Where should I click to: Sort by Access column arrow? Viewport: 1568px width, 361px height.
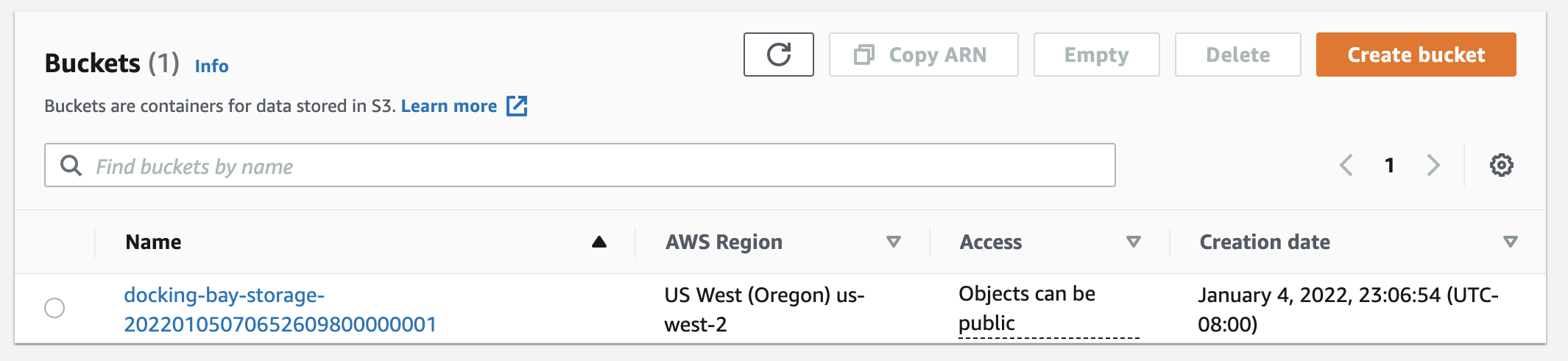(1134, 242)
